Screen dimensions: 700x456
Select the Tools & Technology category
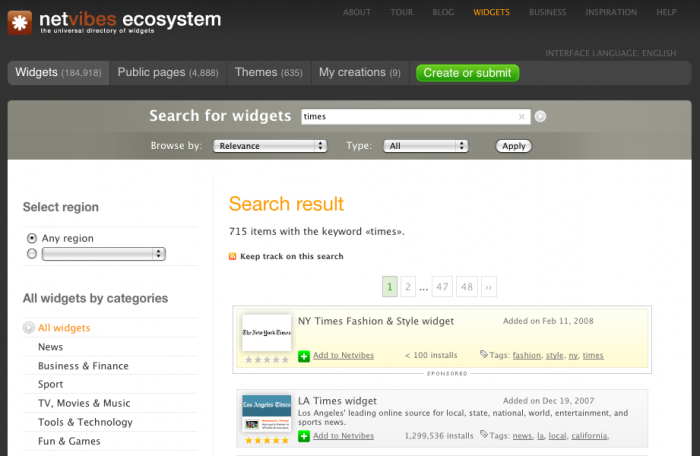click(85, 423)
